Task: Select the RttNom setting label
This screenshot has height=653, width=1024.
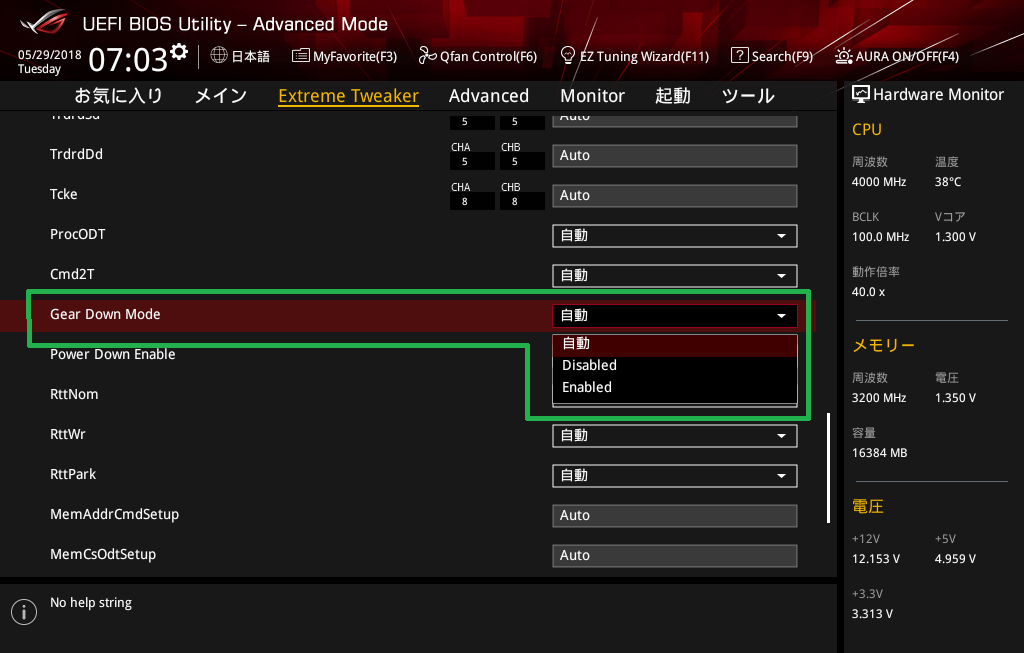Action: click(74, 394)
